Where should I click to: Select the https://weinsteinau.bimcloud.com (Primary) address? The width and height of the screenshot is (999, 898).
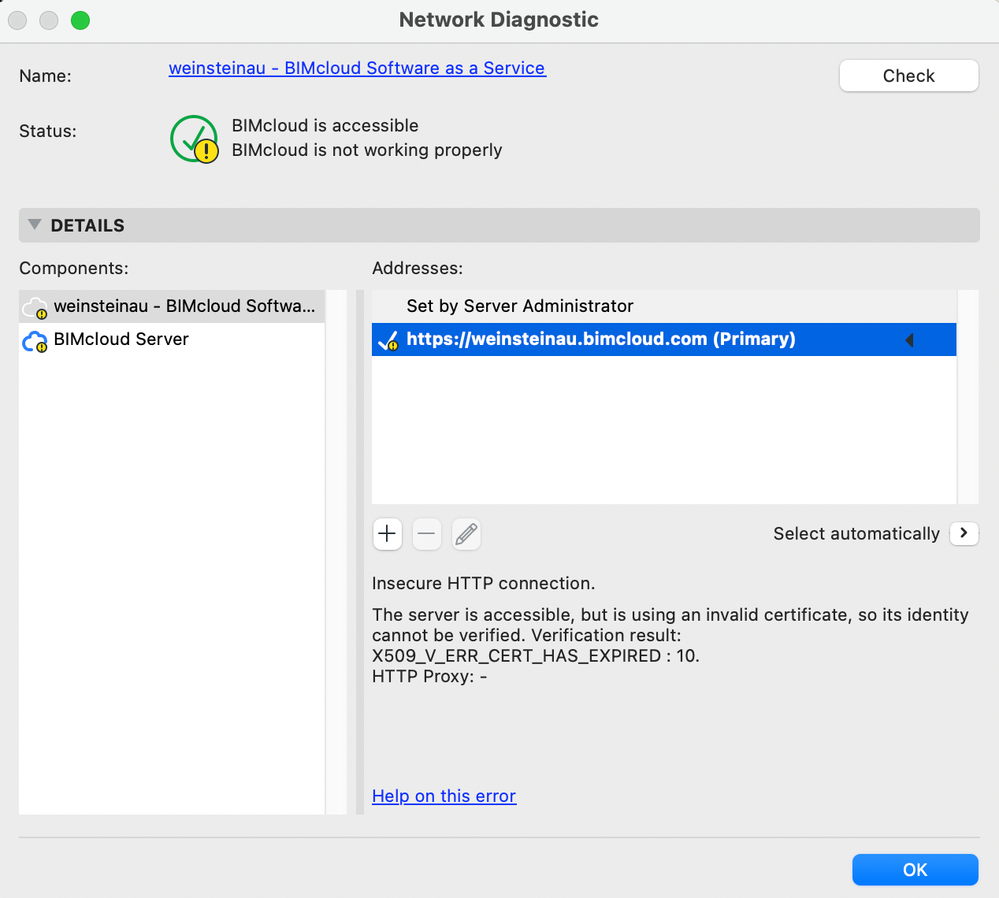(664, 339)
